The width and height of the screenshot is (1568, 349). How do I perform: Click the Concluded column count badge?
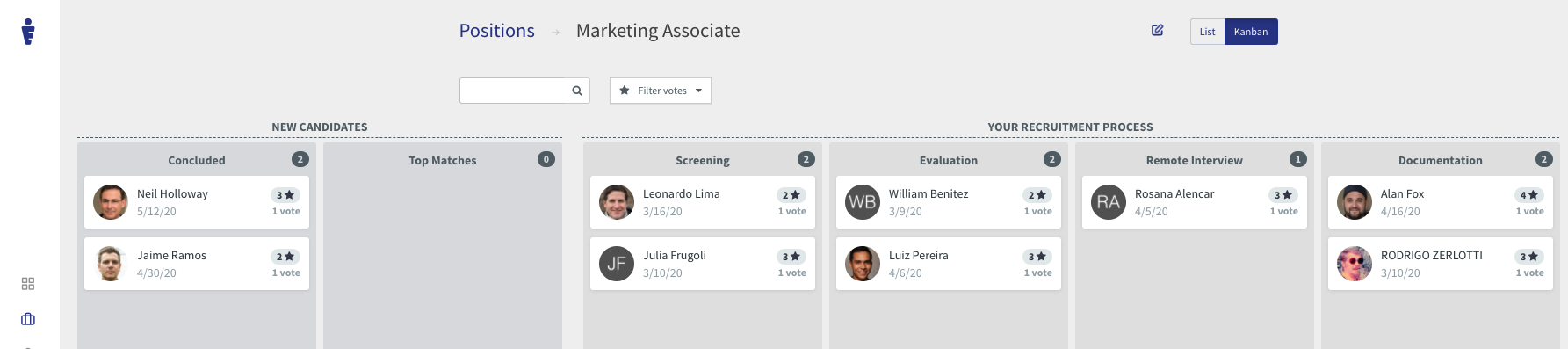pyautogui.click(x=300, y=159)
